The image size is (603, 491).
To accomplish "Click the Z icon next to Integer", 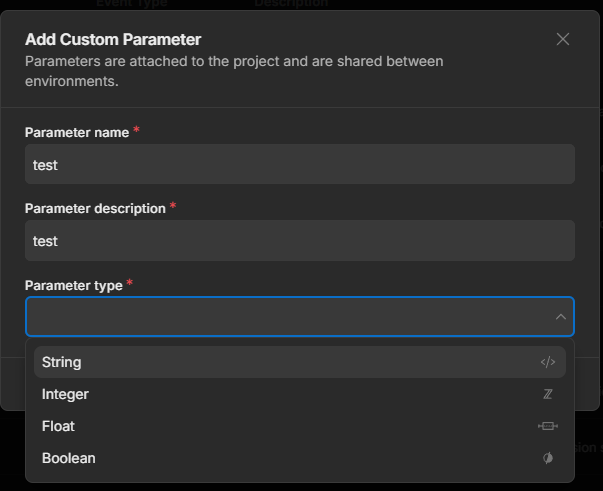I will [x=547, y=394].
